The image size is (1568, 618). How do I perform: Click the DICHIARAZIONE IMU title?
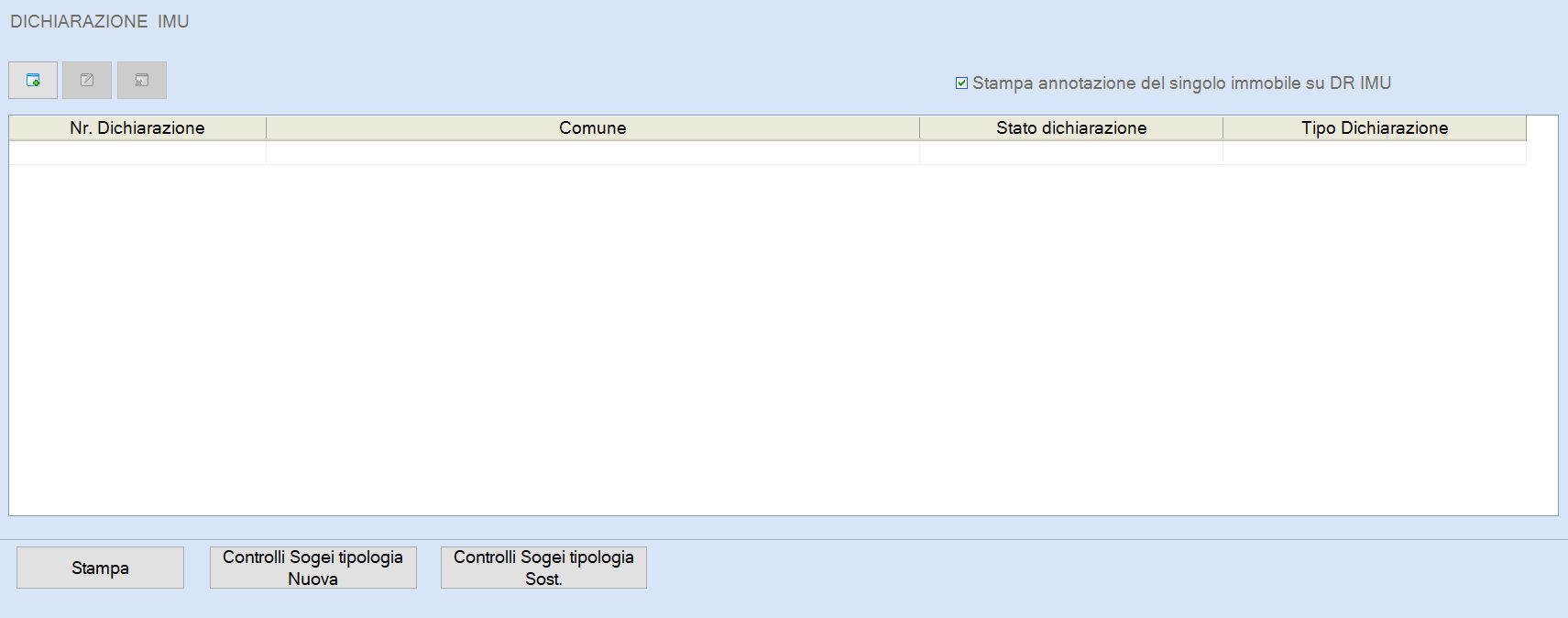(x=99, y=21)
